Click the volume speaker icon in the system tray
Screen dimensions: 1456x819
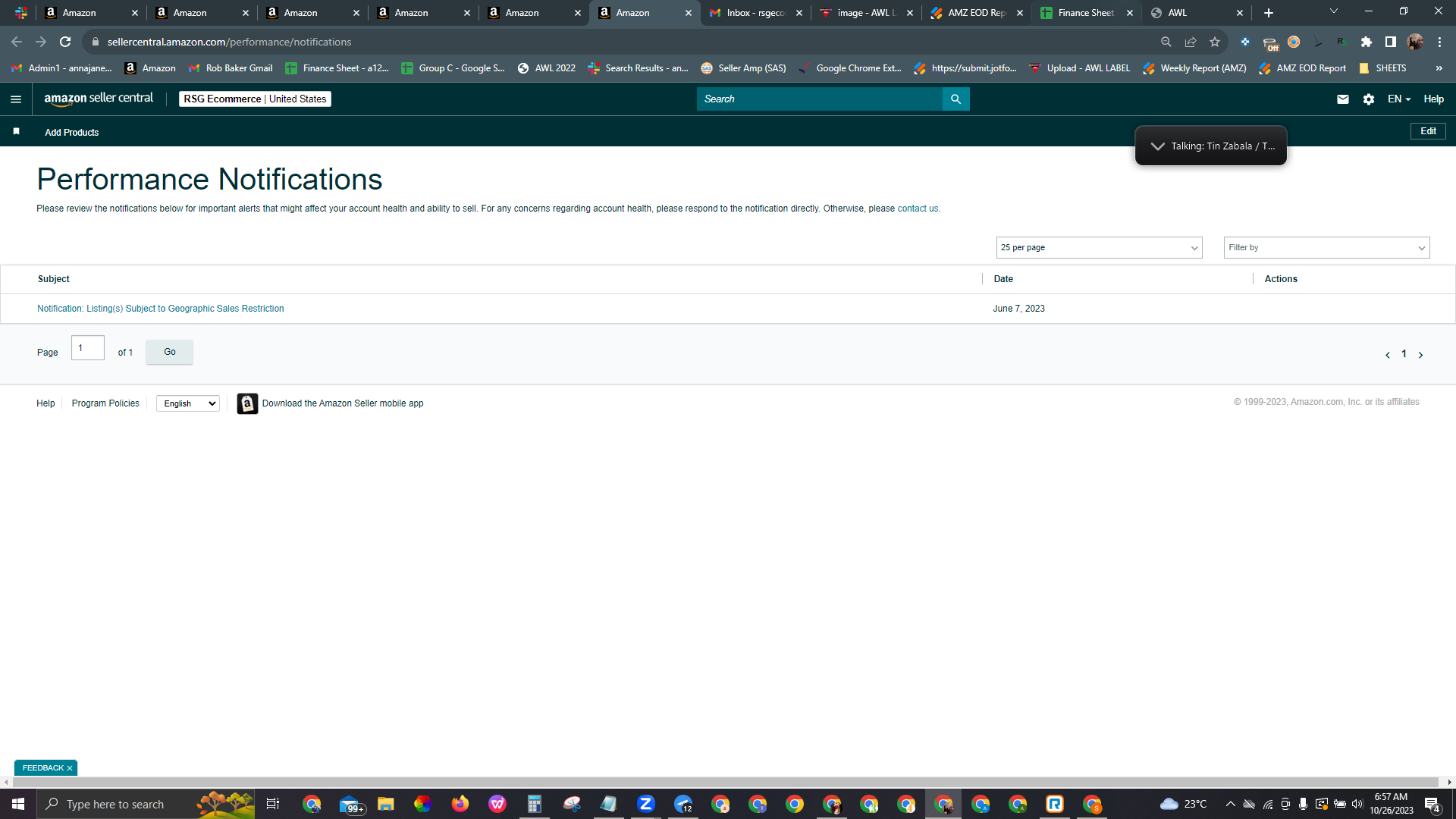tap(1357, 804)
